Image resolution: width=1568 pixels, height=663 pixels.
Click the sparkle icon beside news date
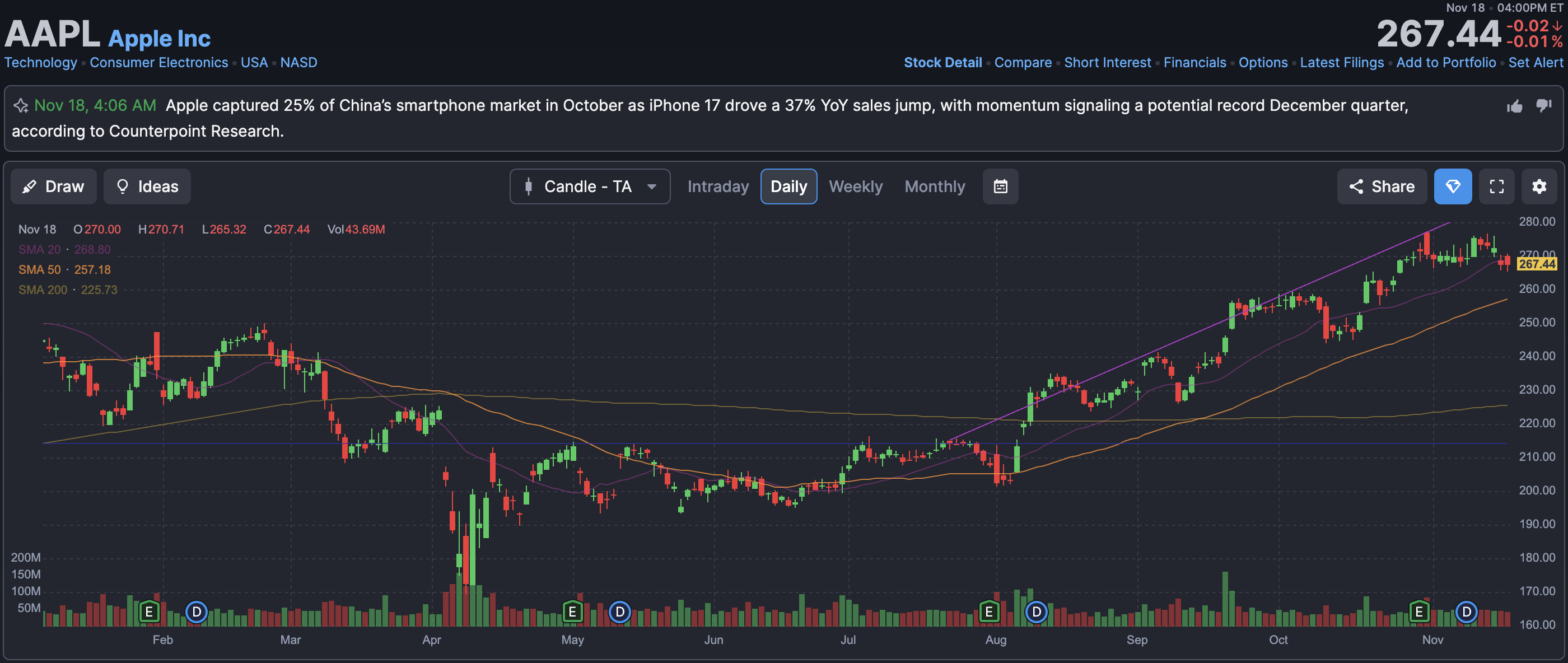pos(21,106)
